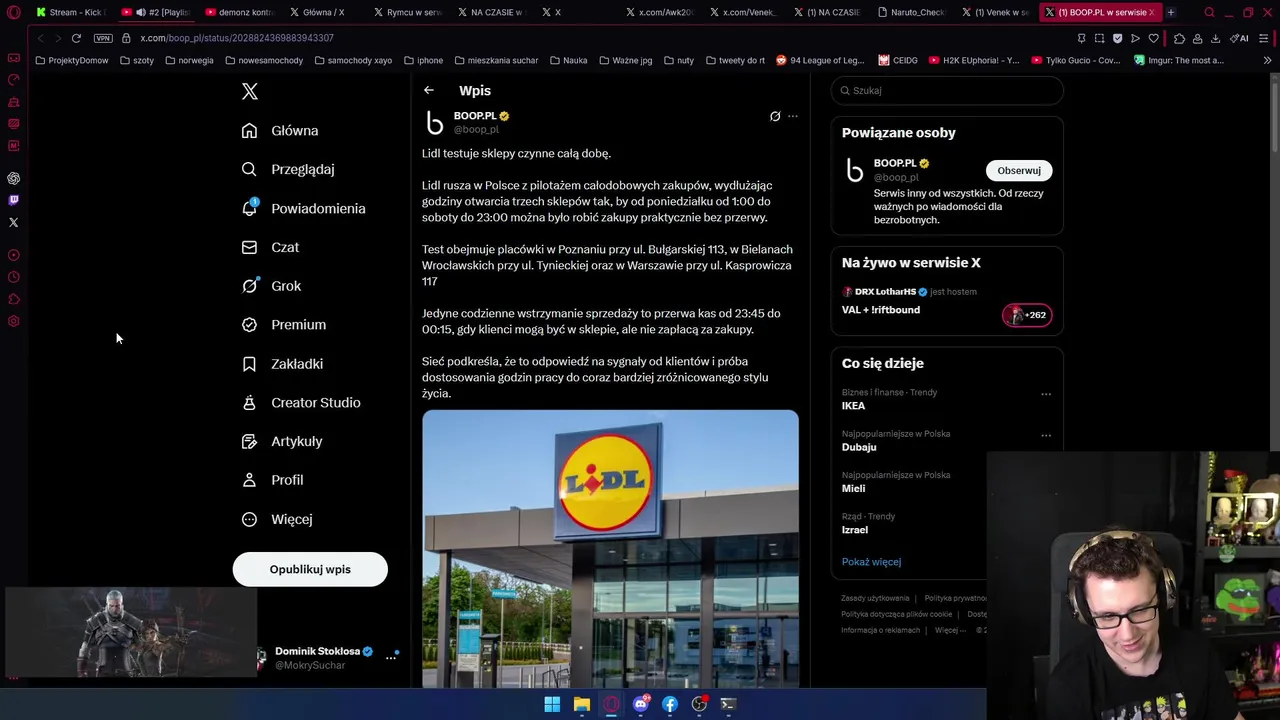This screenshot has width=1280, height=720.
Task: Click the X logo in the navigation sidebar
Action: click(x=250, y=92)
